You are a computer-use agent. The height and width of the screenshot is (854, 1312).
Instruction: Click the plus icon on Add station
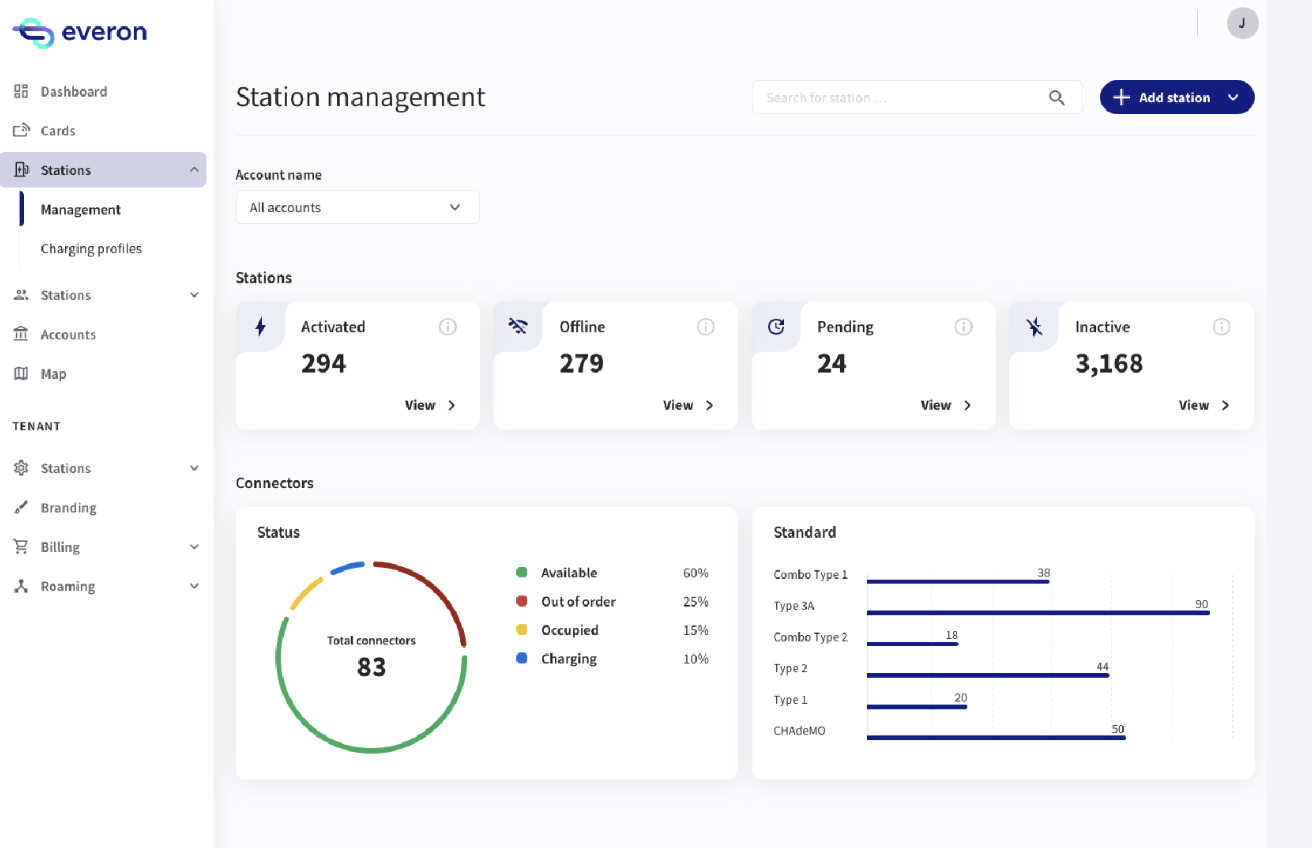(x=1121, y=97)
